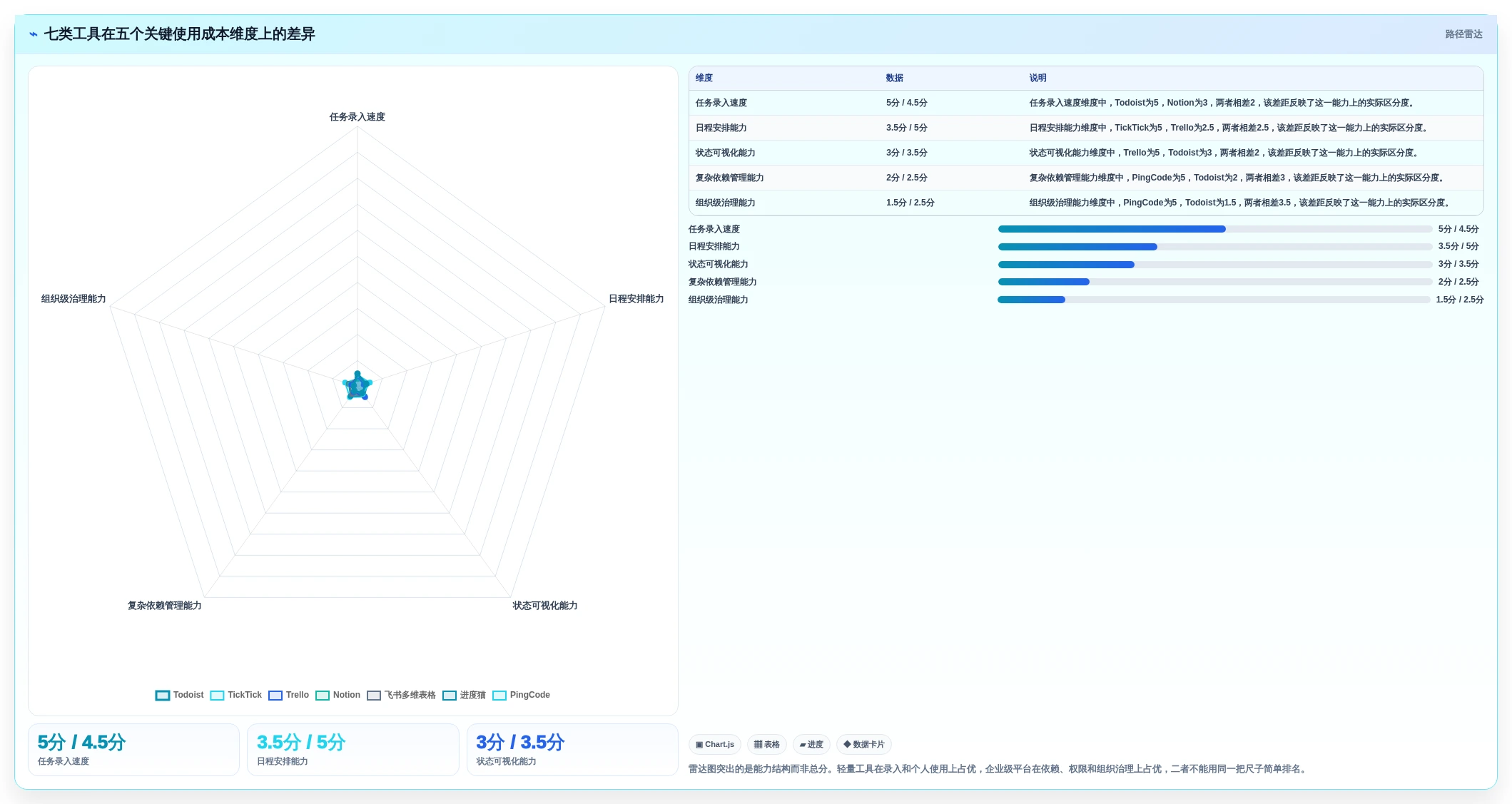The image size is (1512, 804).
Task: Toggle Todoist legend swatch in radar chart
Action: coord(163,696)
